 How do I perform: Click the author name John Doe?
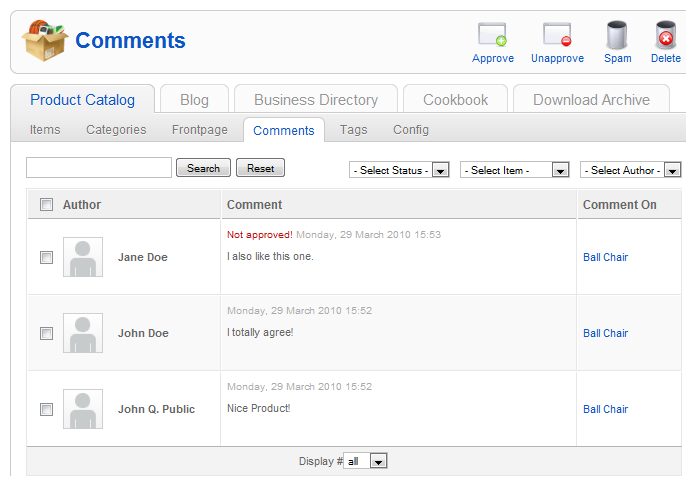[143, 333]
